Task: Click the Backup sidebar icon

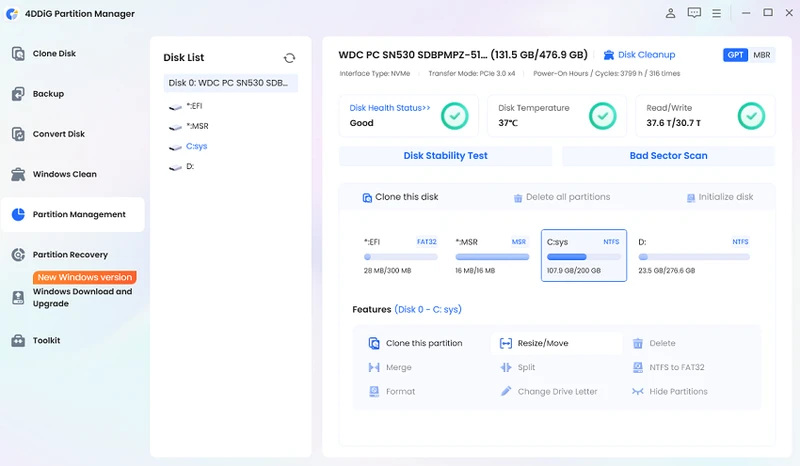Action: [x=18, y=94]
